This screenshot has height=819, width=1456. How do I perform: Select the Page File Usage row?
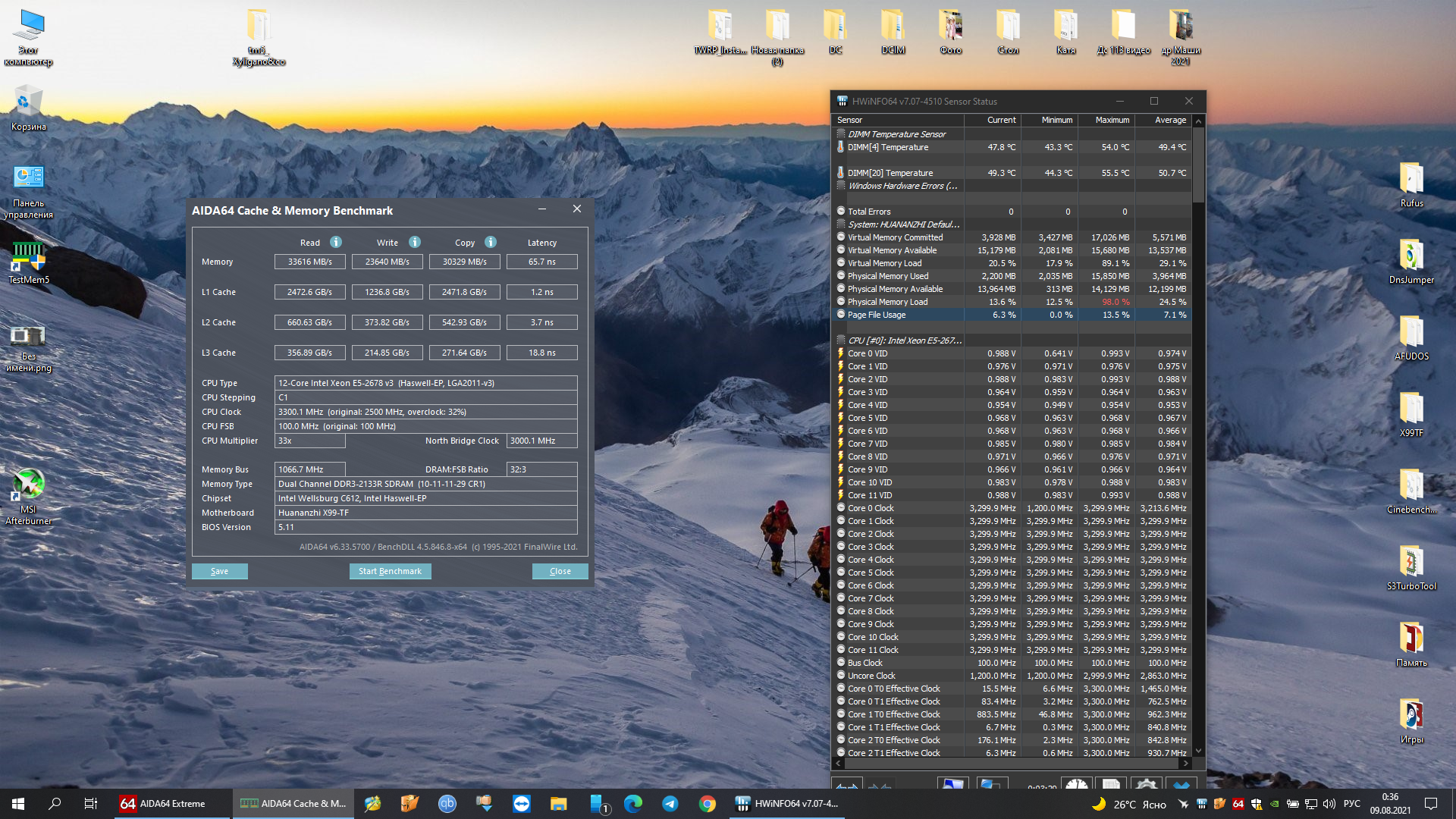coord(877,315)
